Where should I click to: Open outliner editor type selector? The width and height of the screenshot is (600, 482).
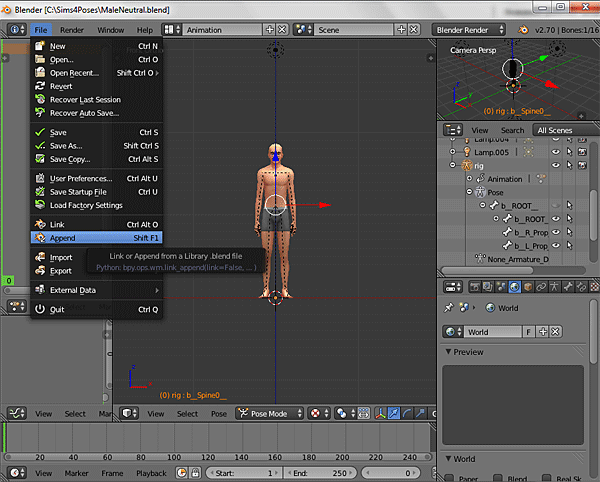pos(453,130)
